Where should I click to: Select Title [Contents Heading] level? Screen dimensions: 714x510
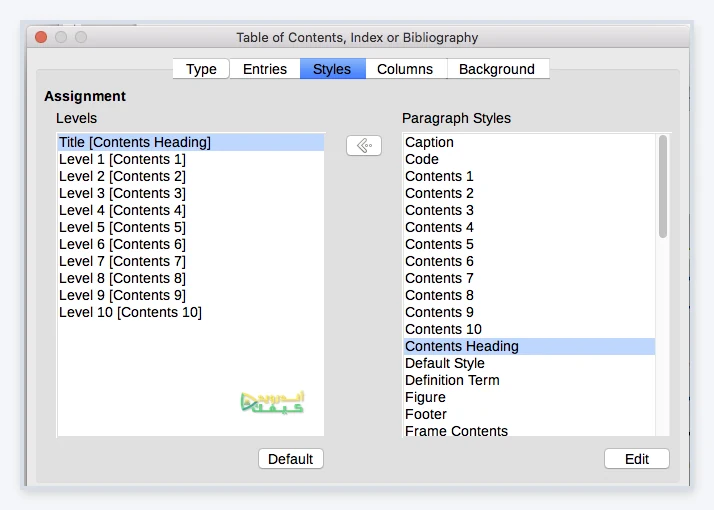point(190,142)
